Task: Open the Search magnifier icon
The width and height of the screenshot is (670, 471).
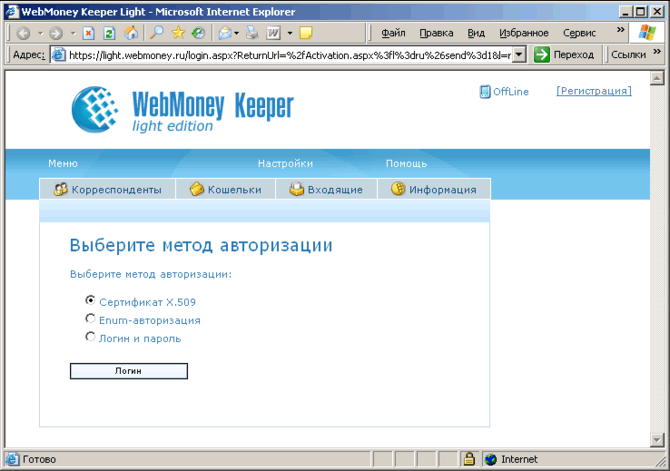Action: 157,32
